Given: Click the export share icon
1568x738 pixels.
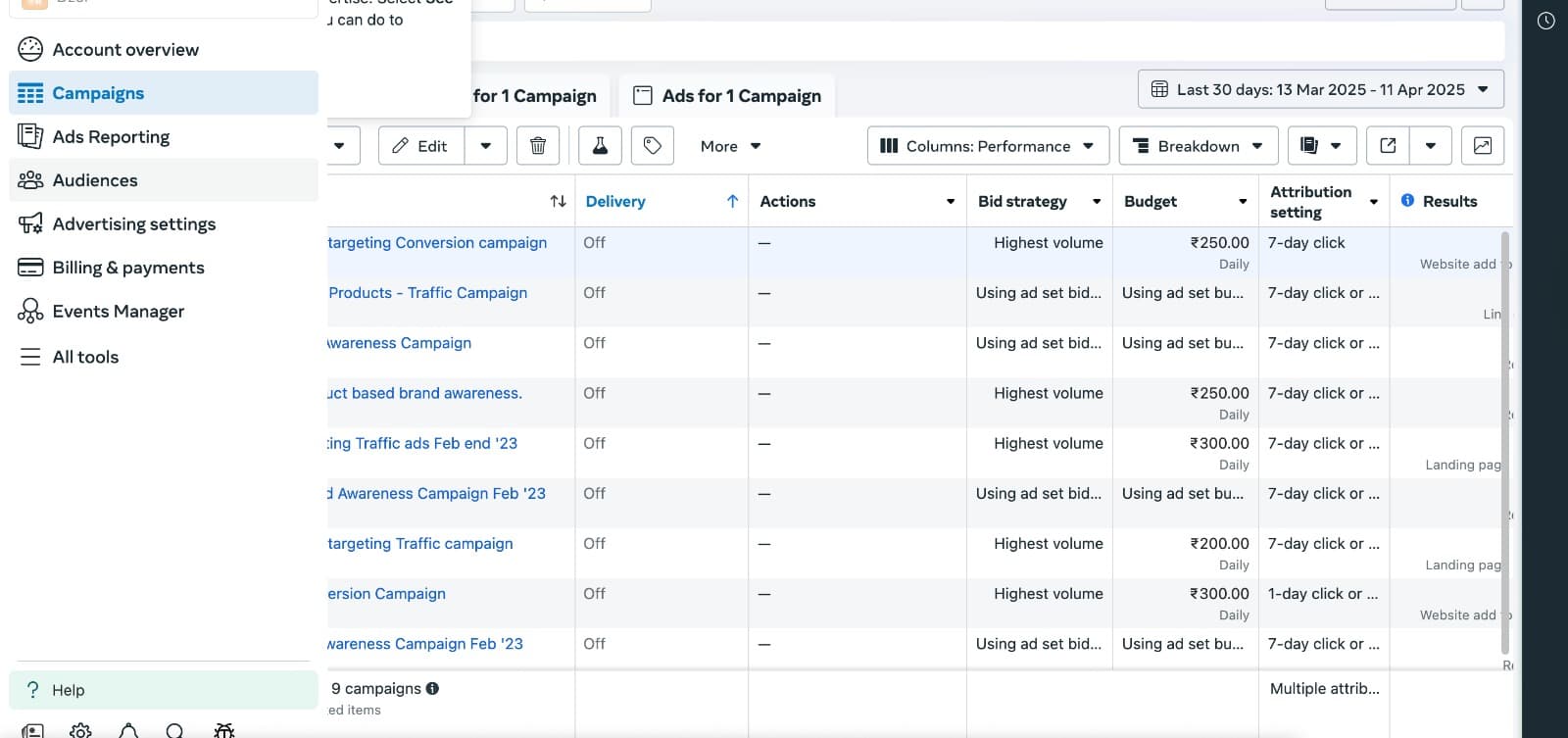Looking at the screenshot, I should [1388, 146].
